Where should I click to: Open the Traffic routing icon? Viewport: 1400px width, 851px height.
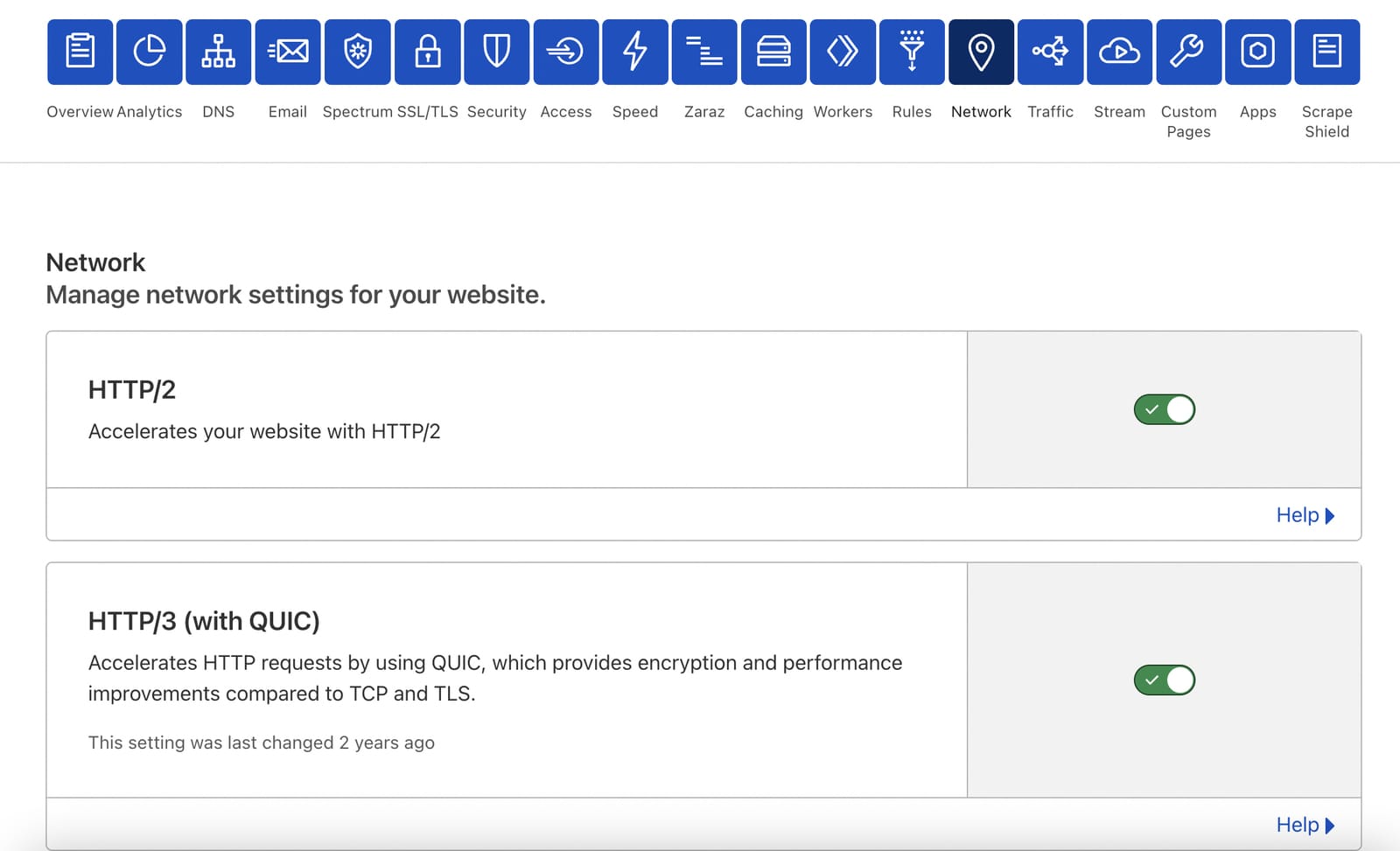1050,52
